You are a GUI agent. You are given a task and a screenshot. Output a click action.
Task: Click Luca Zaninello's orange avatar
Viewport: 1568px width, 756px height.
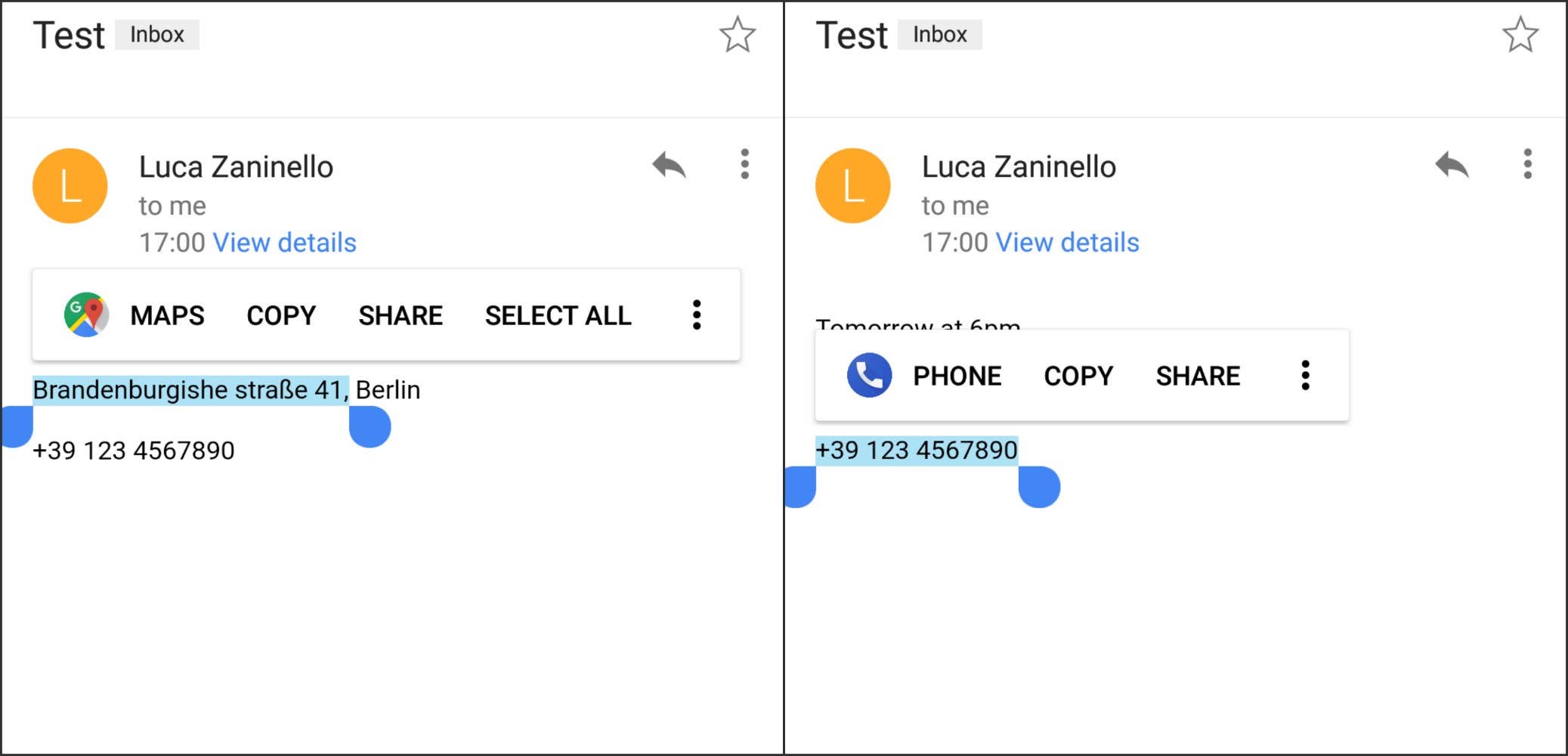click(69, 185)
